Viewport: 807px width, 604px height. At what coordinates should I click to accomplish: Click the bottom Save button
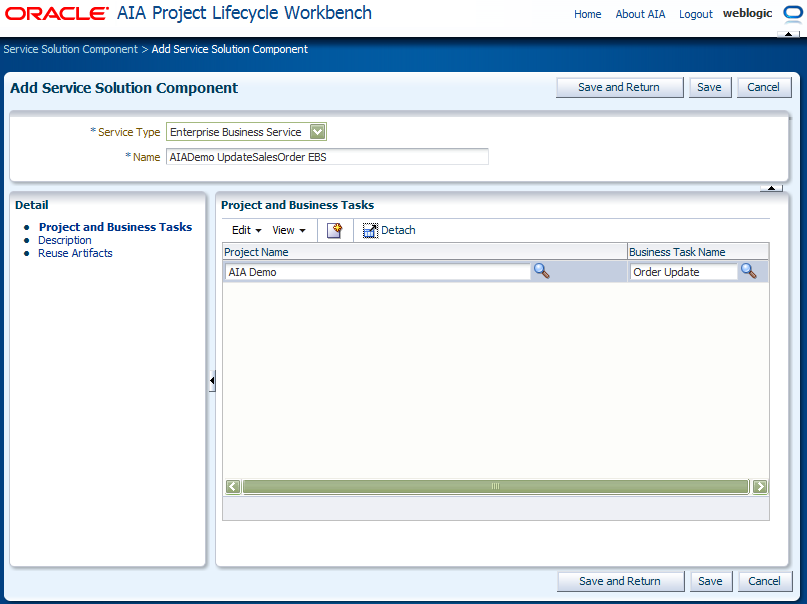(x=710, y=581)
